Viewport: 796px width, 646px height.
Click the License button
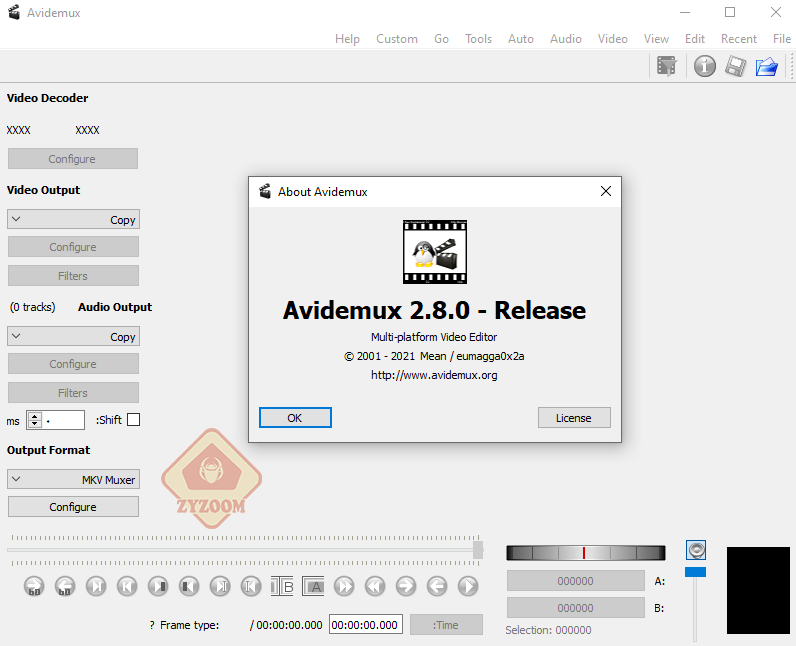click(x=574, y=418)
